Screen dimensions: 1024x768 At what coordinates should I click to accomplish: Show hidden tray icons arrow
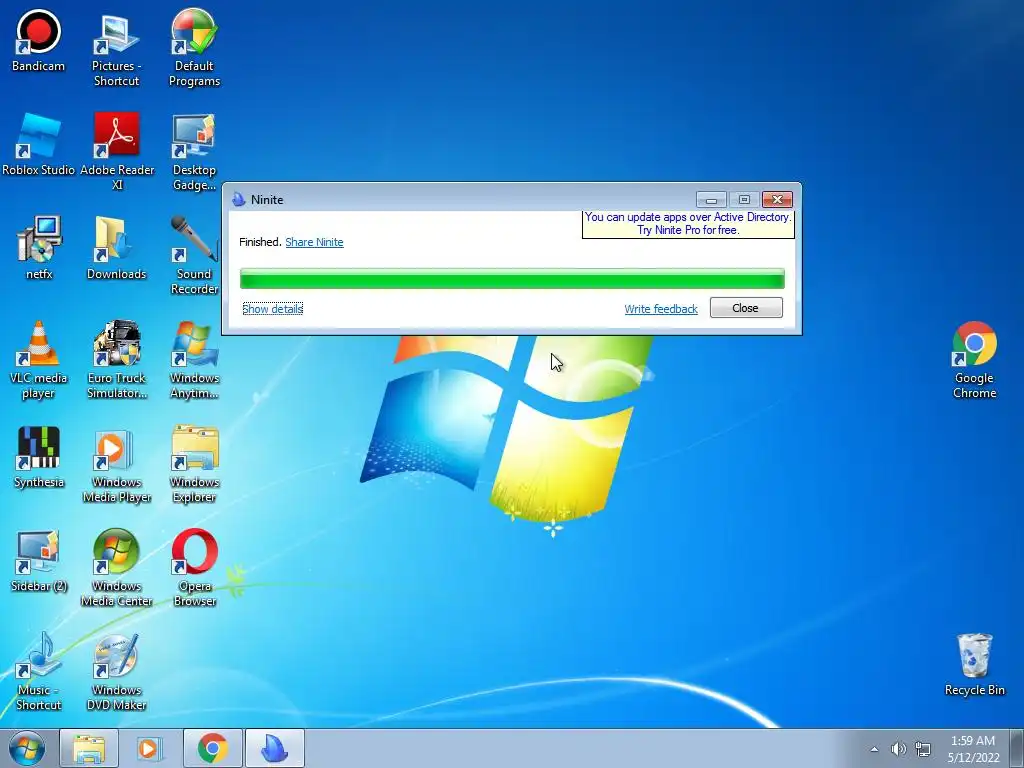pos(874,749)
